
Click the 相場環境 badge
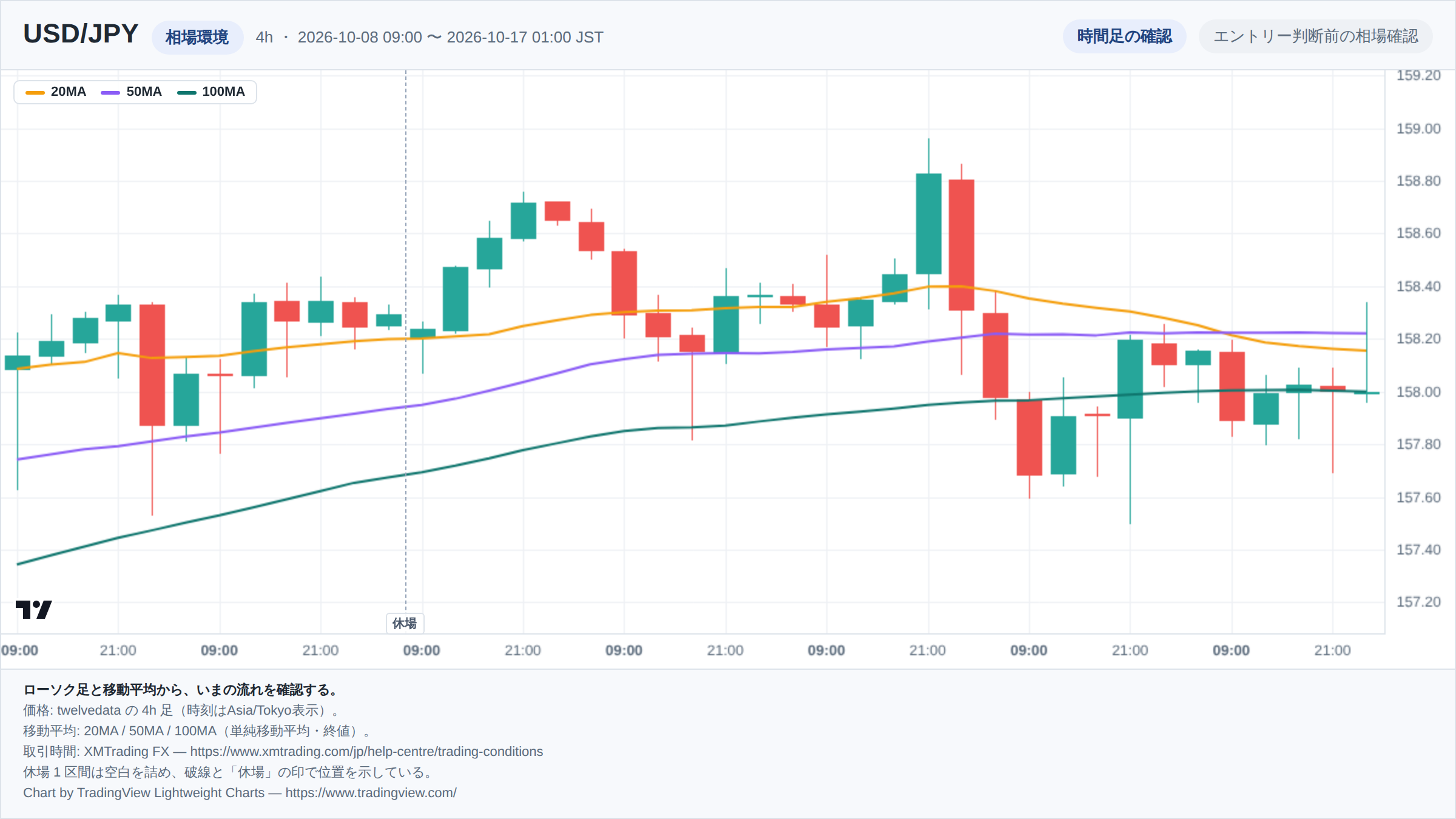point(197,37)
